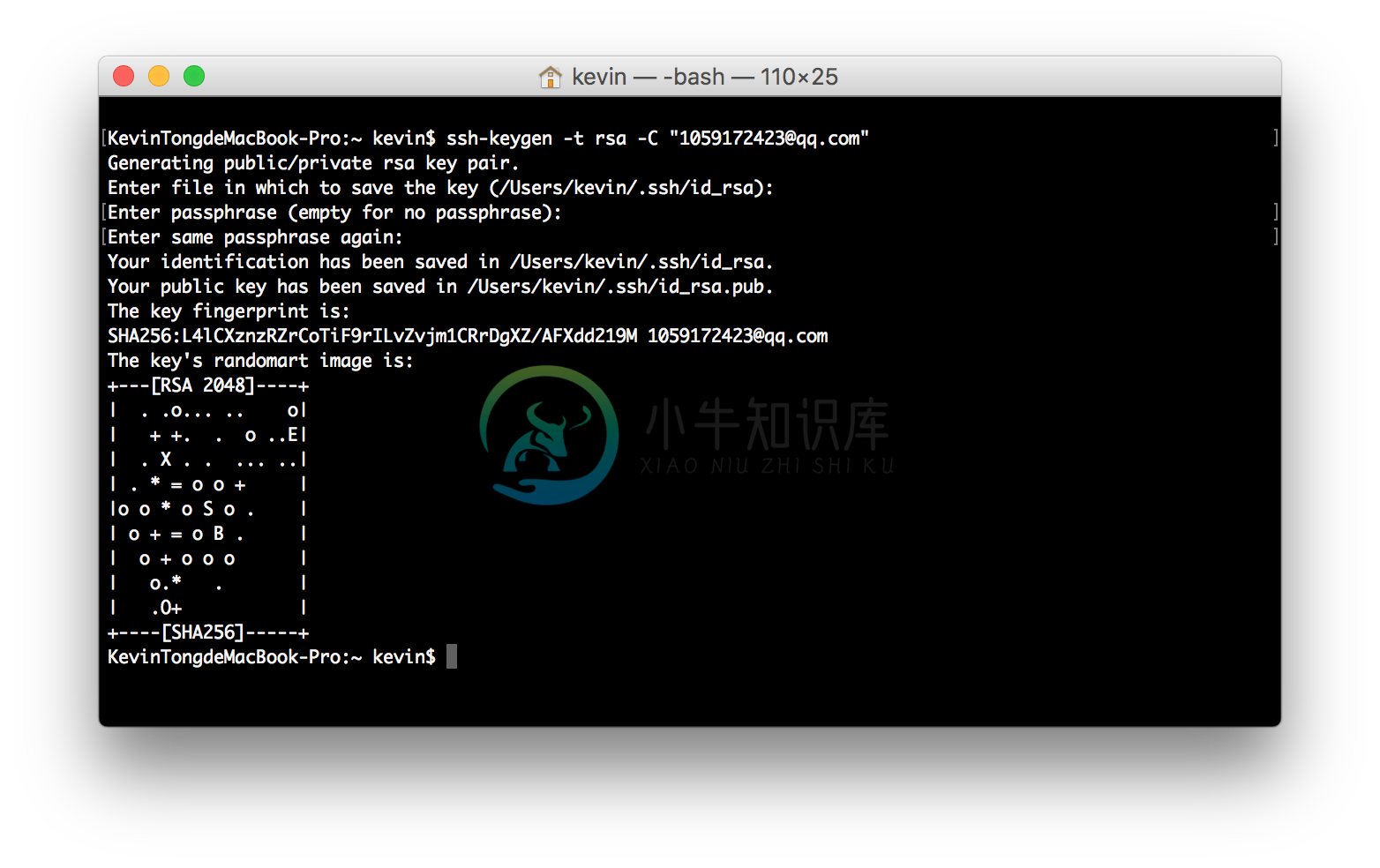
Task: Click the "1059172423@qq.com" quoted email in command
Action: [769, 138]
